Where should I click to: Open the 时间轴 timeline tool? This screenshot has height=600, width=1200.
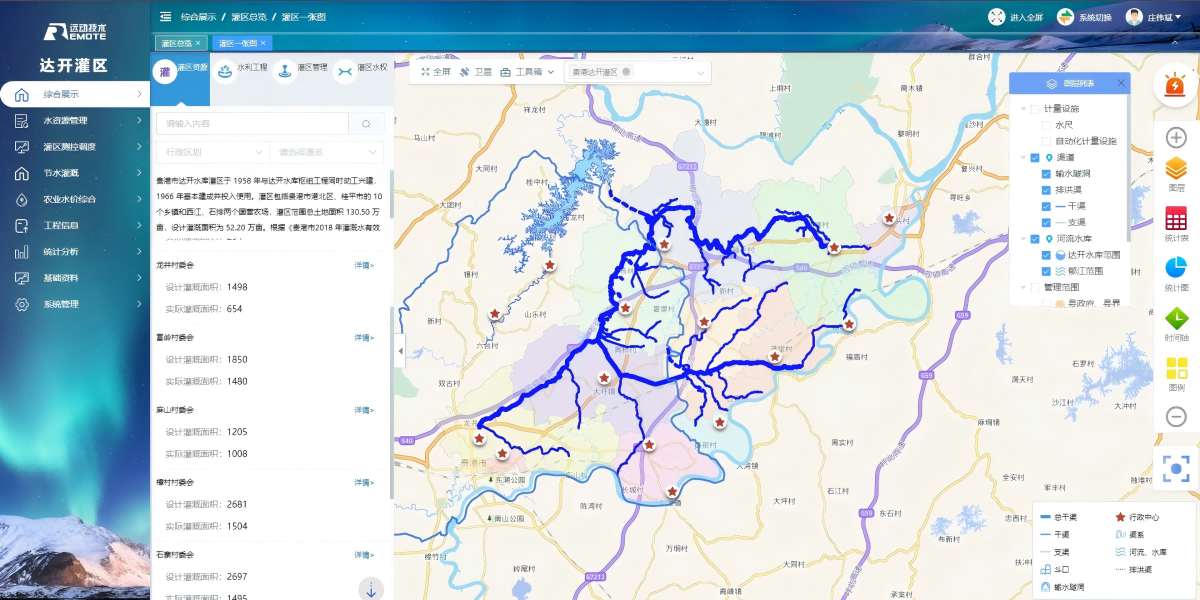click(1176, 323)
